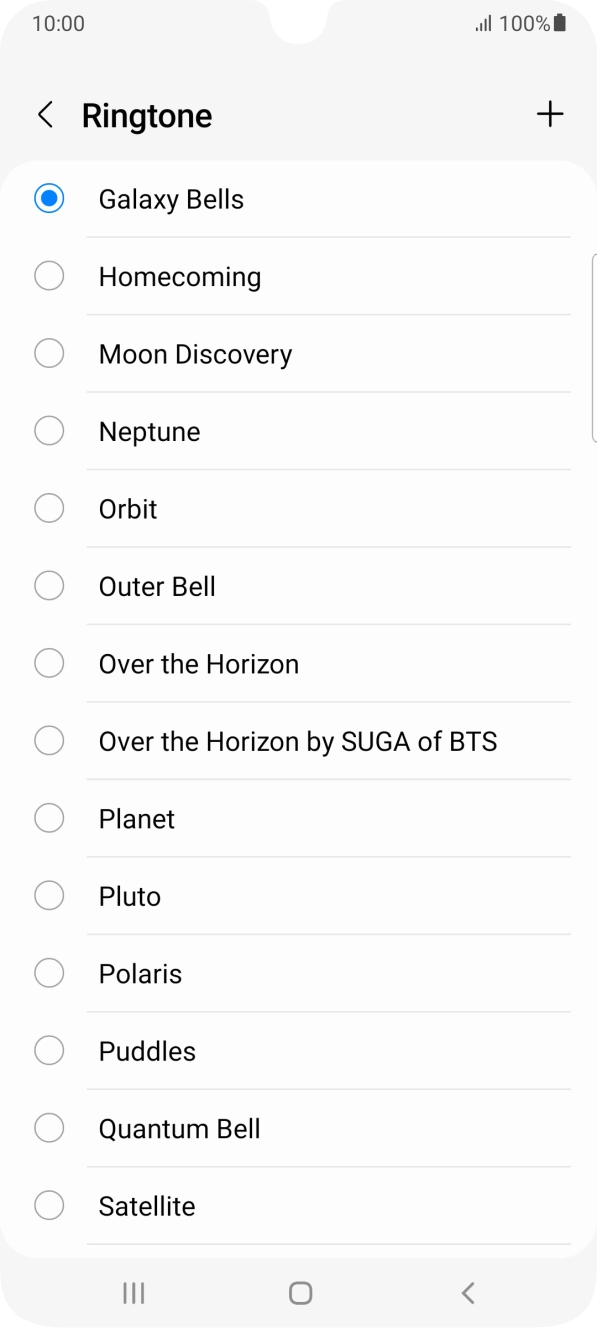Select Over the Horizon by SUGA of BTS

pyautogui.click(x=297, y=741)
